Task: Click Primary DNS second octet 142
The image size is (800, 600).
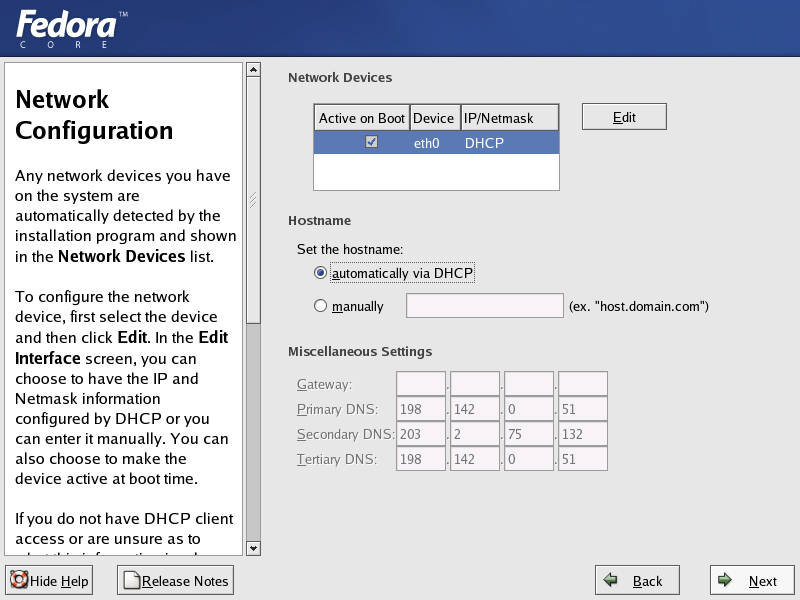Action: (x=475, y=409)
